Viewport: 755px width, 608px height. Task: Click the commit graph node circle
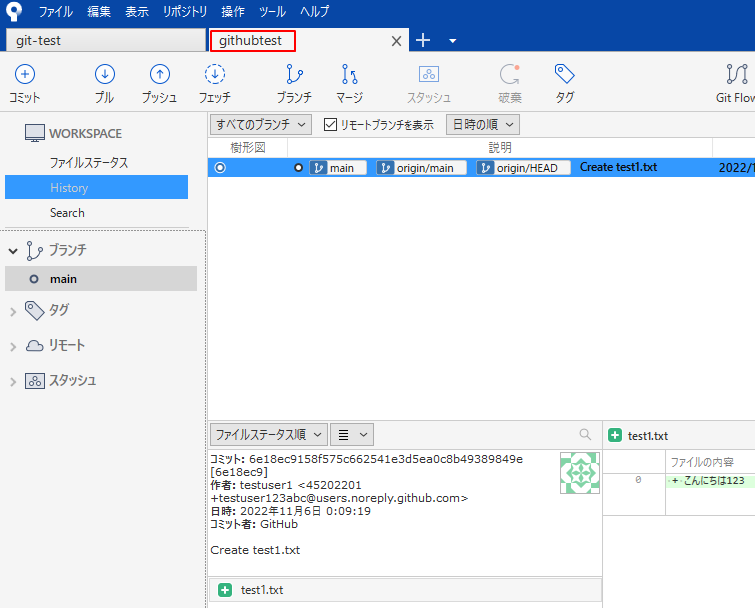pos(220,168)
